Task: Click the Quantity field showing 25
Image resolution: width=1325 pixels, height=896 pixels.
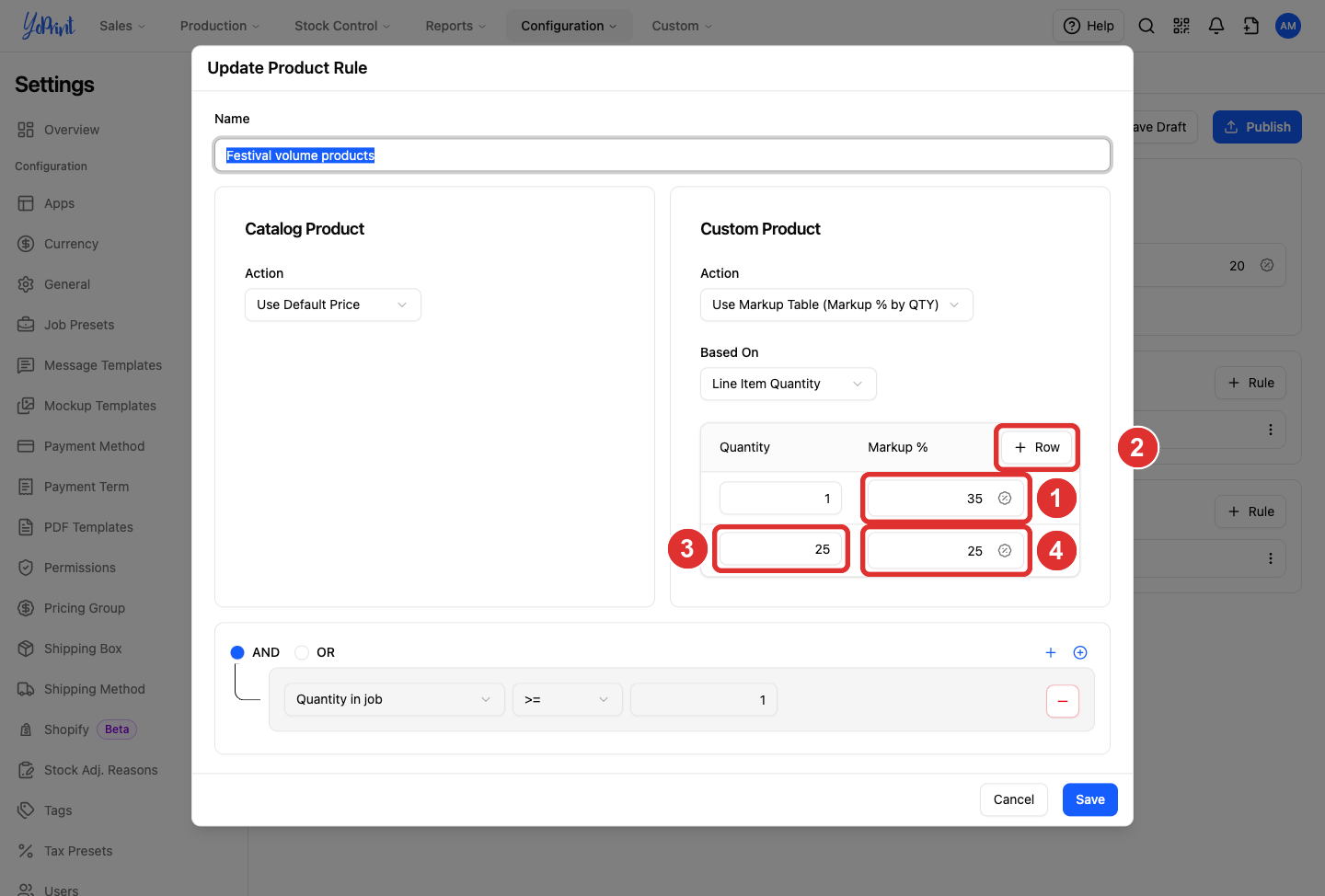Action: pos(780,549)
